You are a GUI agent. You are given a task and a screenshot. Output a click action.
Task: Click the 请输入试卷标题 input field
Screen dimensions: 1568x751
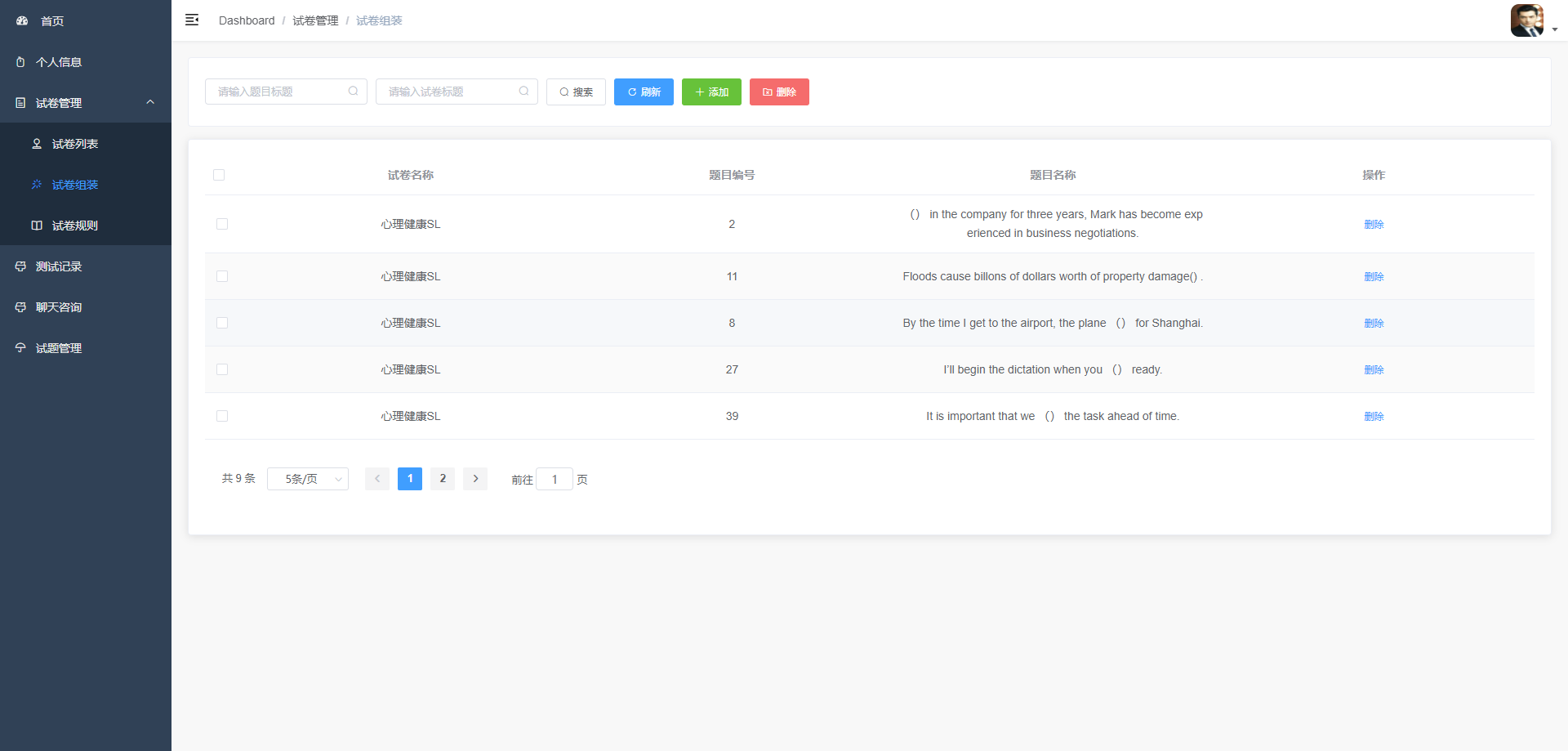[449, 92]
